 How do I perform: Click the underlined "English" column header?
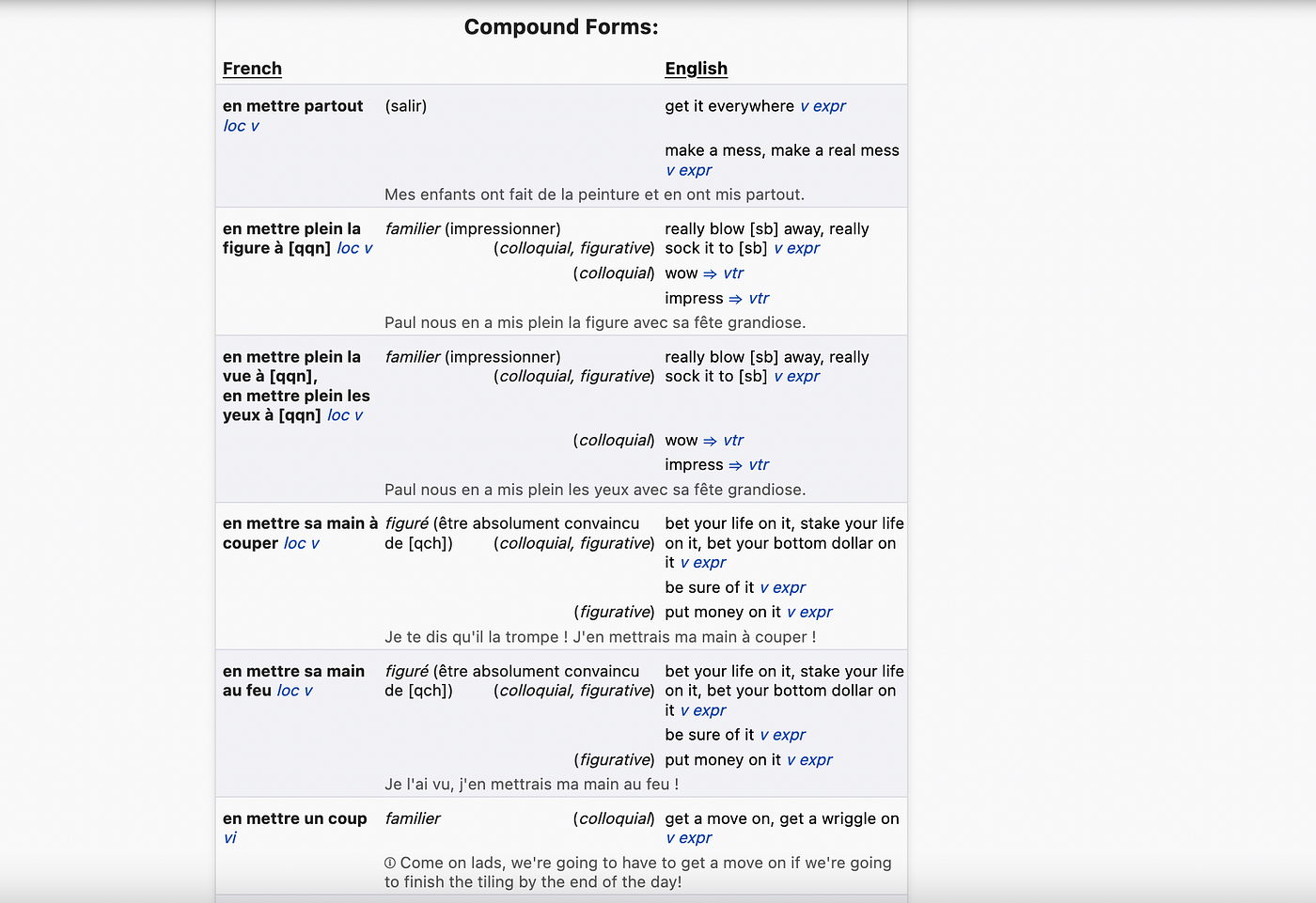click(x=696, y=69)
